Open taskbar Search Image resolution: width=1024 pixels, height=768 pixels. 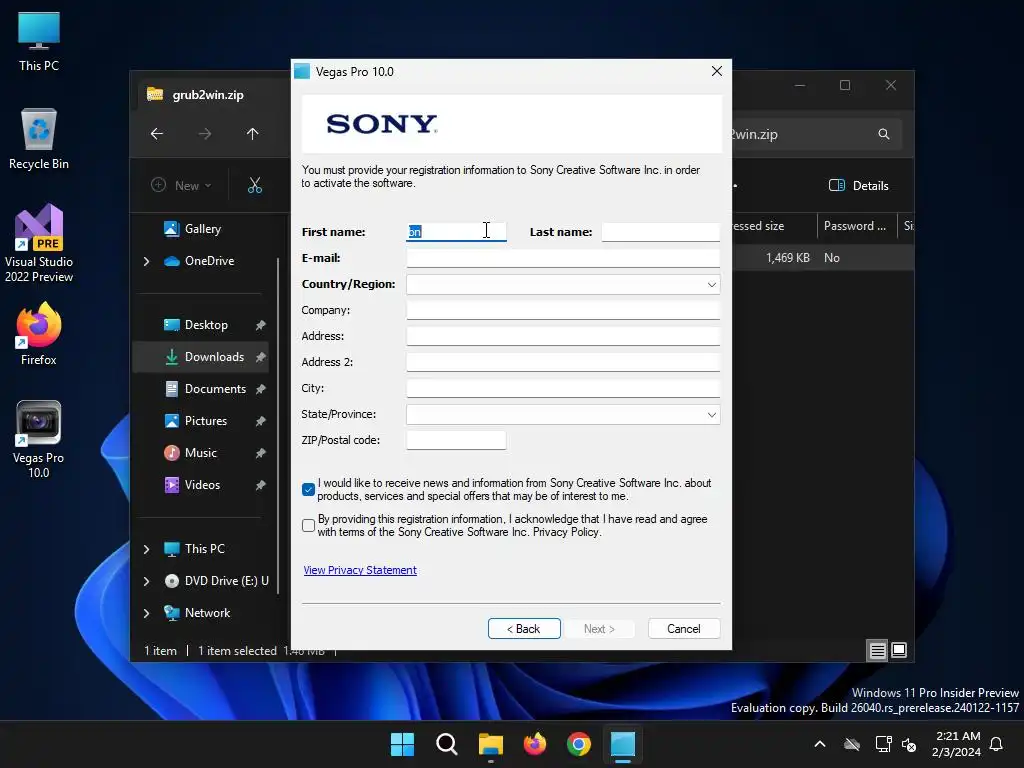(447, 744)
